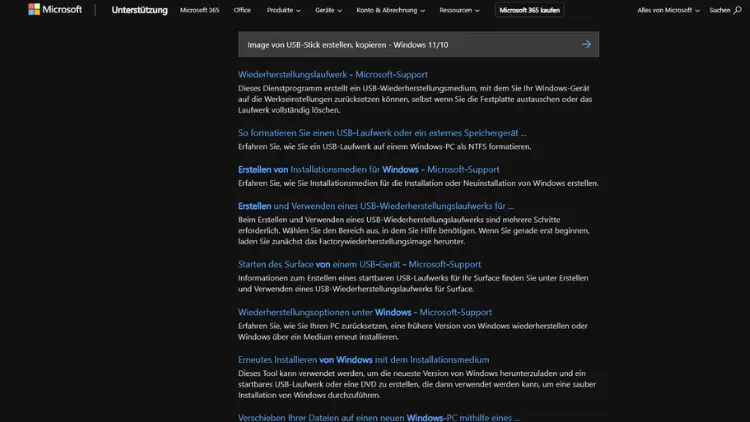Open the Unterstützung home link
Image resolution: width=750 pixels, height=422 pixels.
click(140, 10)
